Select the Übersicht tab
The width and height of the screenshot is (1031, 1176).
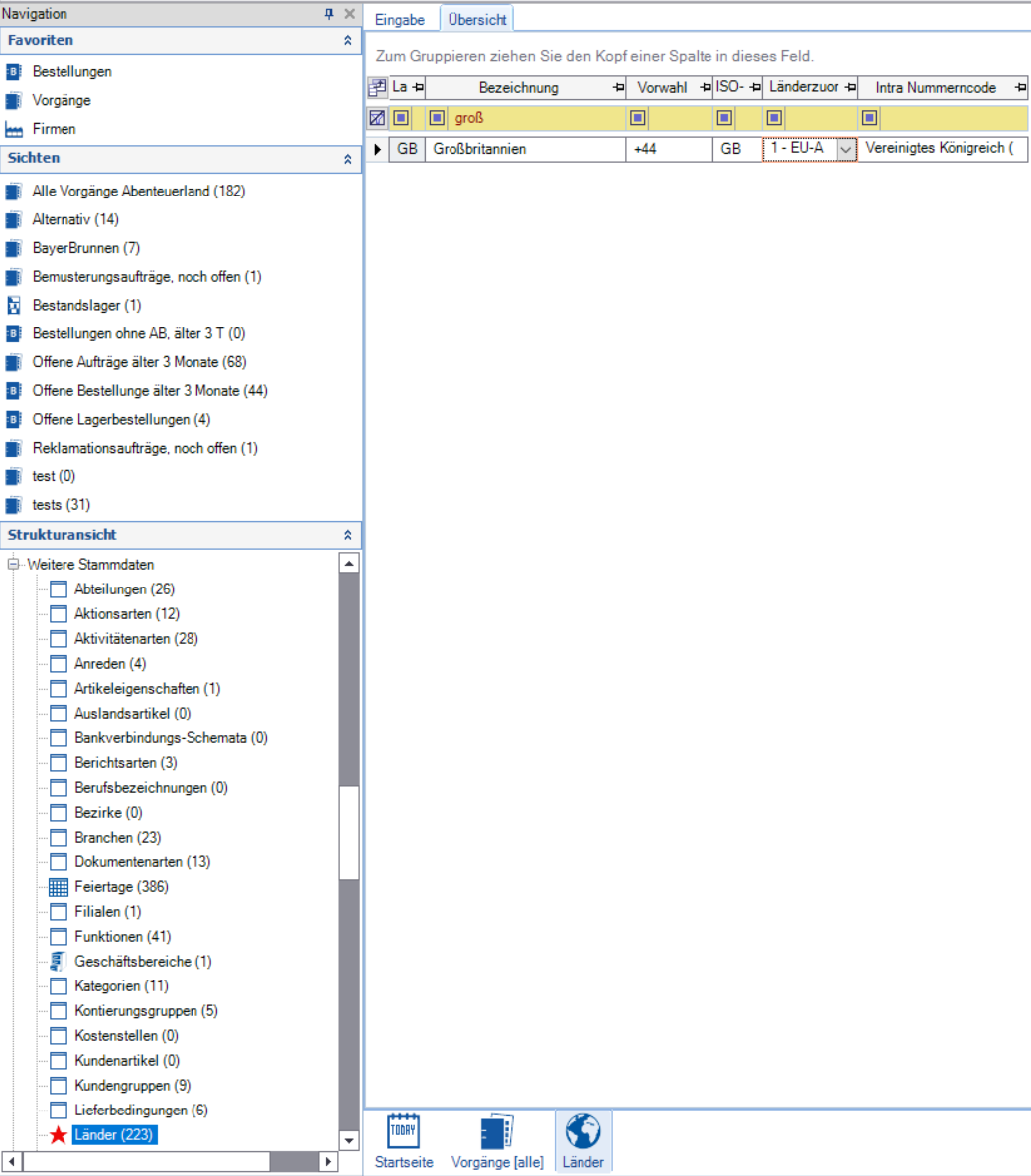(x=476, y=20)
